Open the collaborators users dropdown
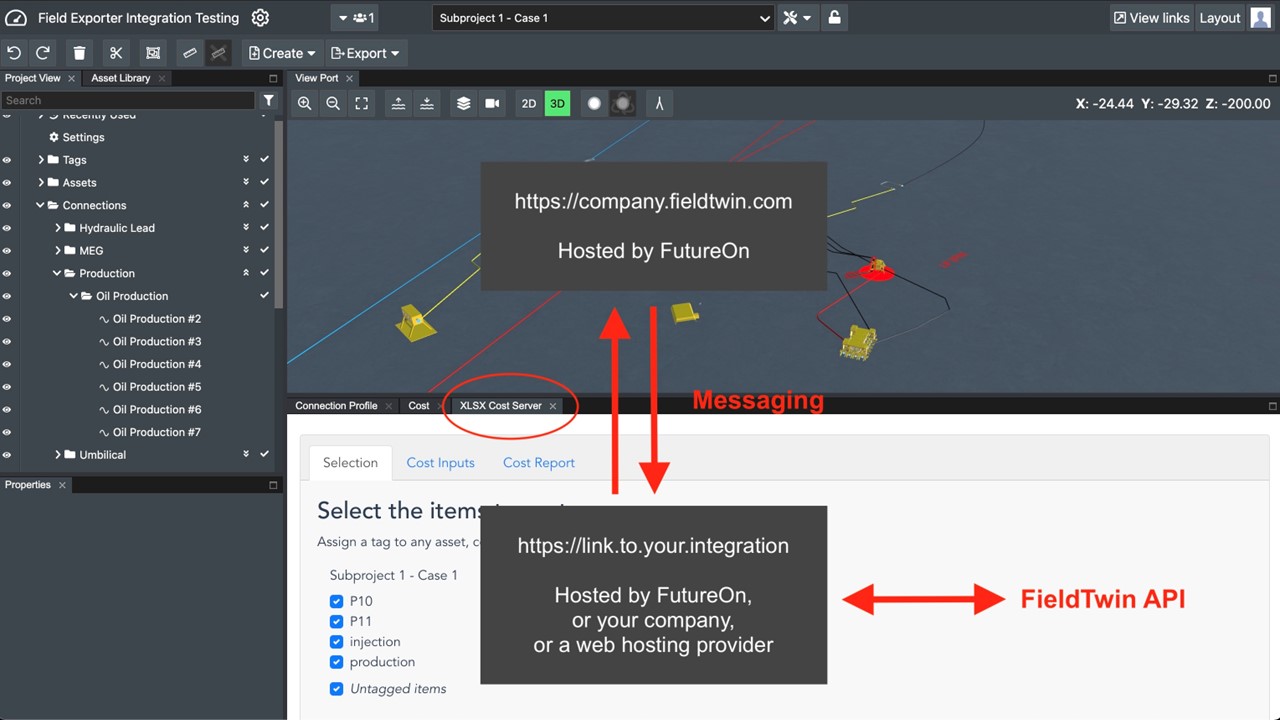This screenshot has width=1280, height=720. 356,18
